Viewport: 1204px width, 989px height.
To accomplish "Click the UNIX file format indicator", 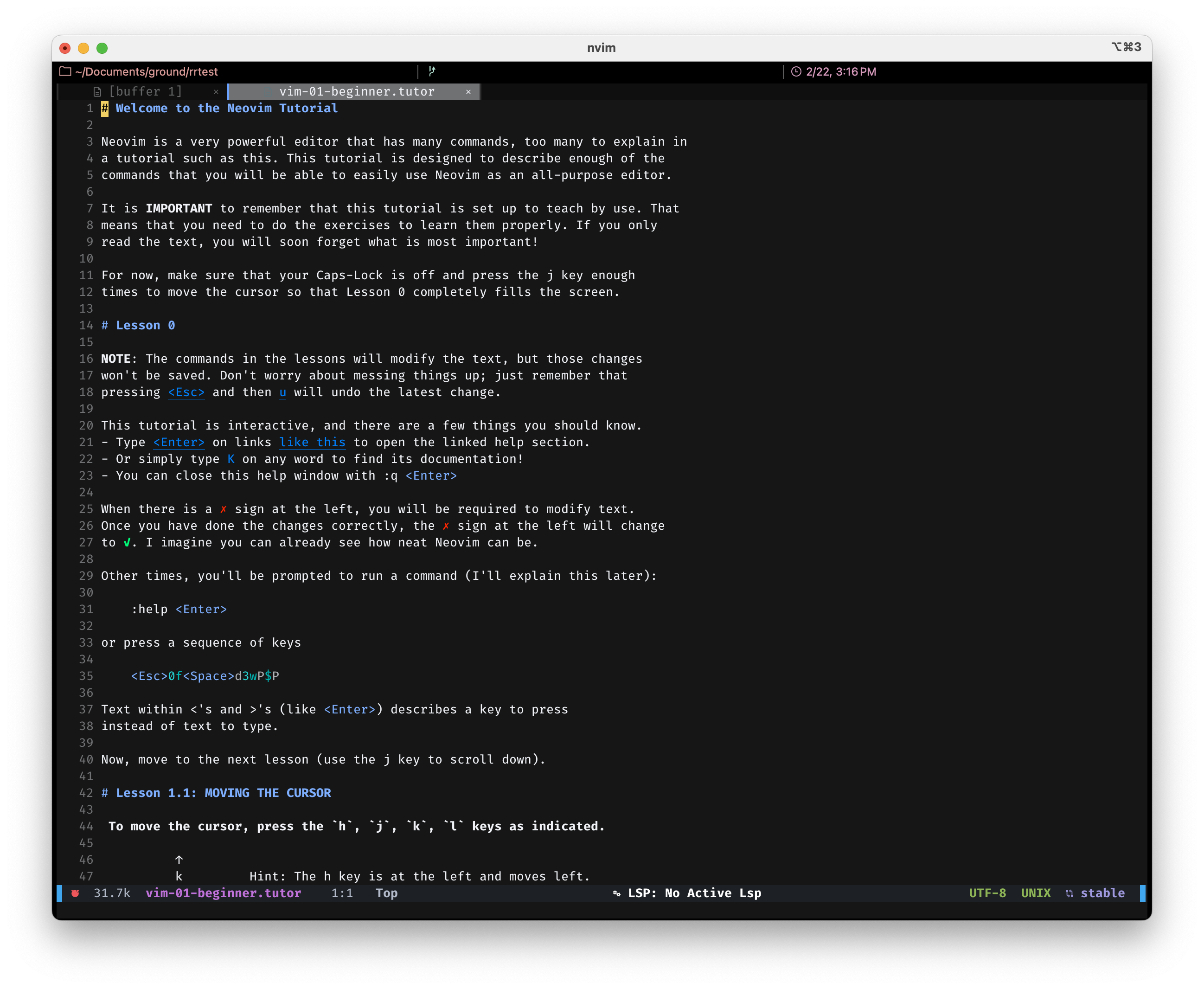I will pyautogui.click(x=1036, y=893).
